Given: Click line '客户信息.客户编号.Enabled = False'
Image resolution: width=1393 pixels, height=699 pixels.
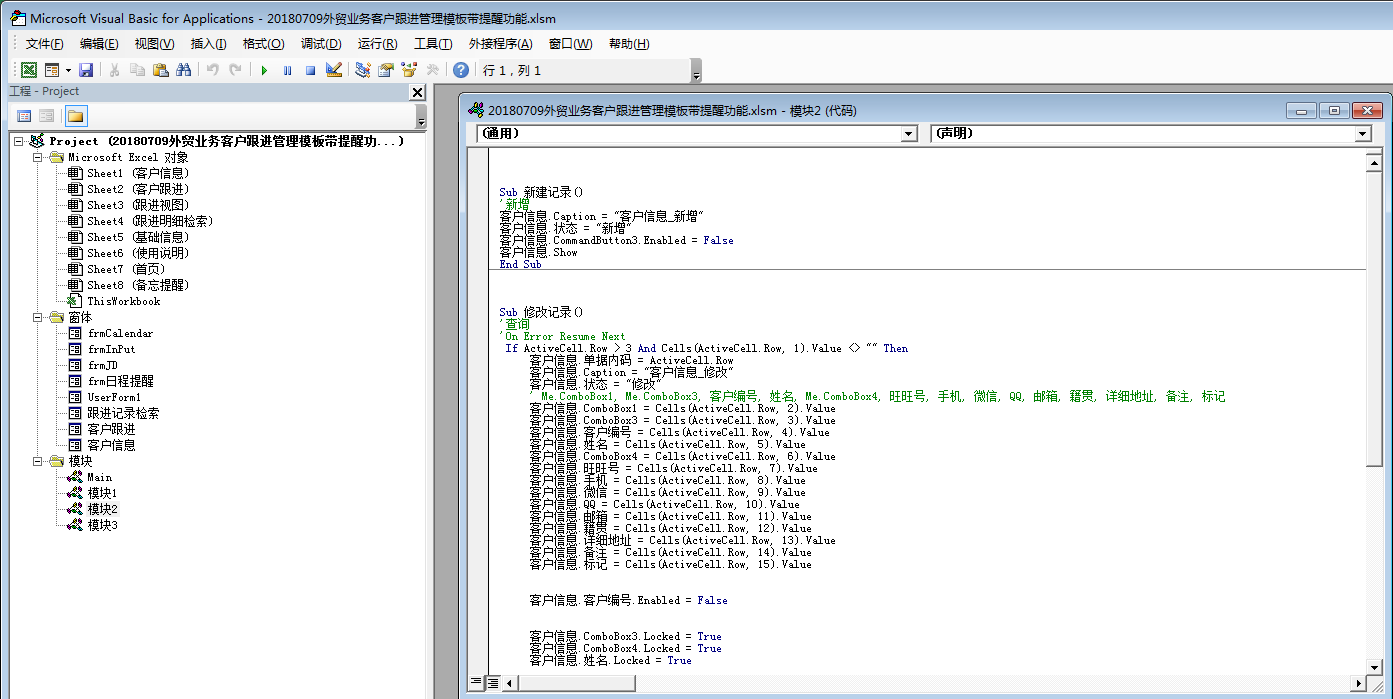Looking at the screenshot, I should point(628,600).
